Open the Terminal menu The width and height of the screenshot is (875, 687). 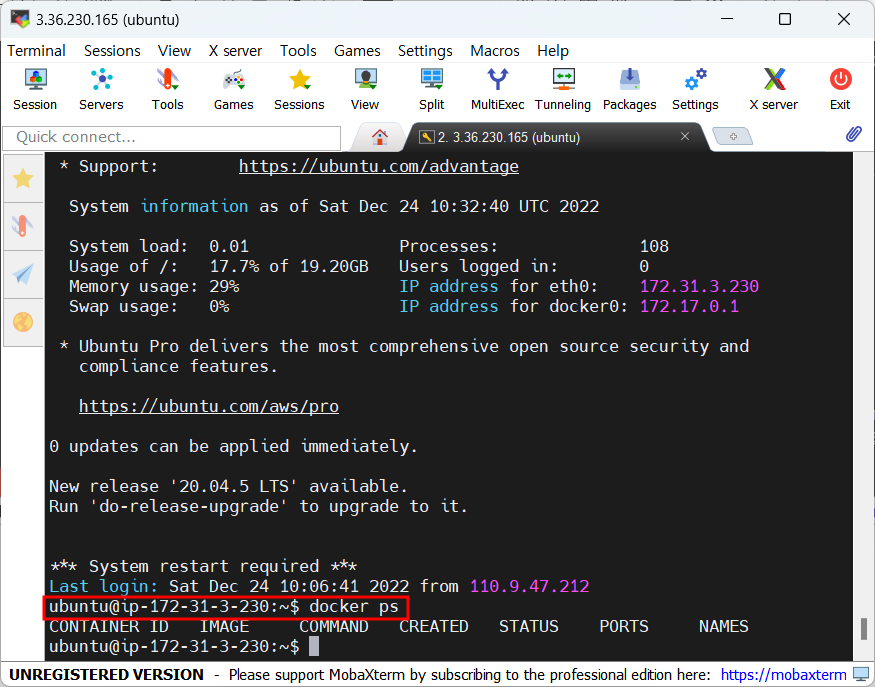click(x=36, y=51)
